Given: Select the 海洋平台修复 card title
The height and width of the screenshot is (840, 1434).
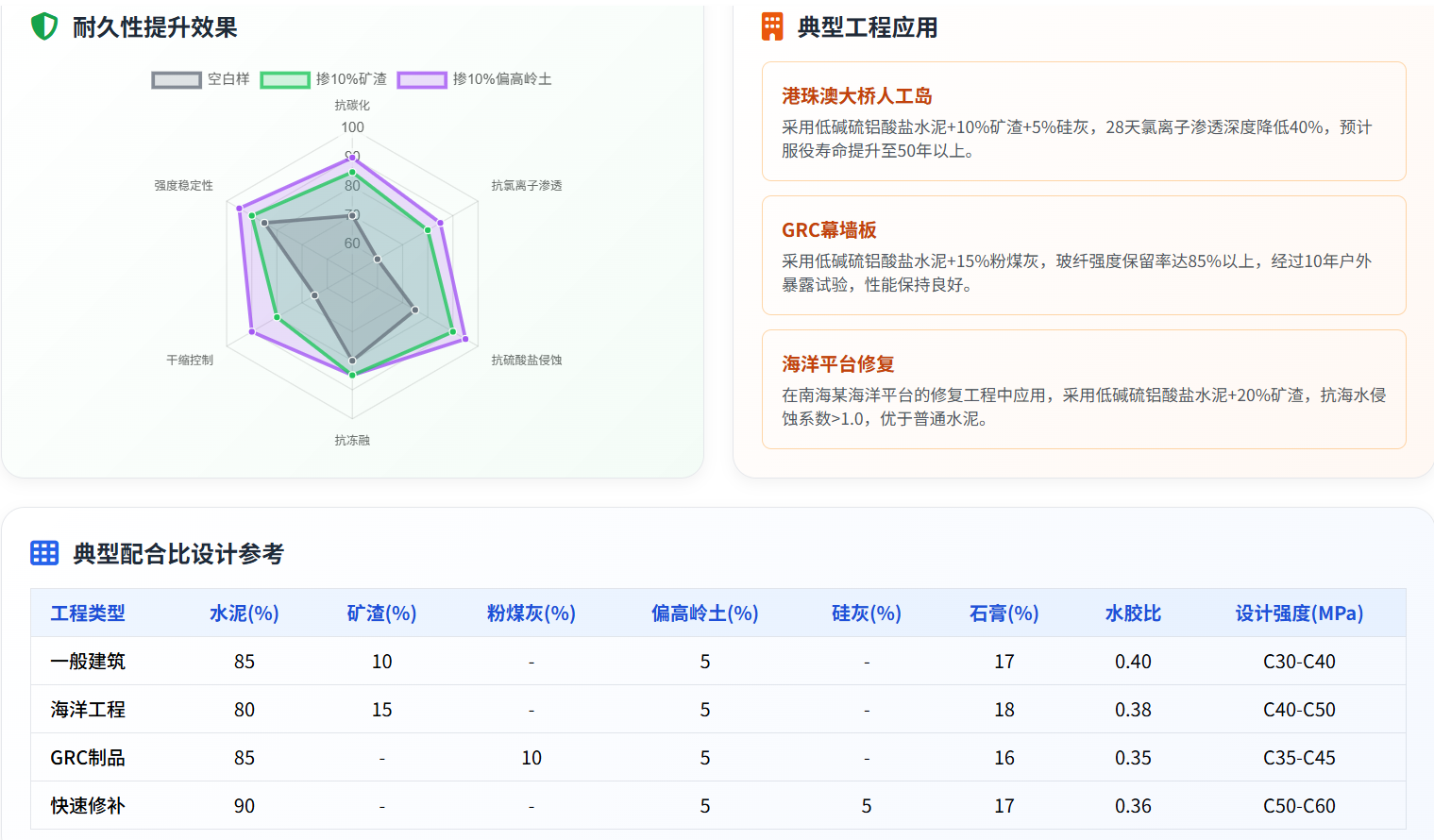Looking at the screenshot, I should 837,364.
